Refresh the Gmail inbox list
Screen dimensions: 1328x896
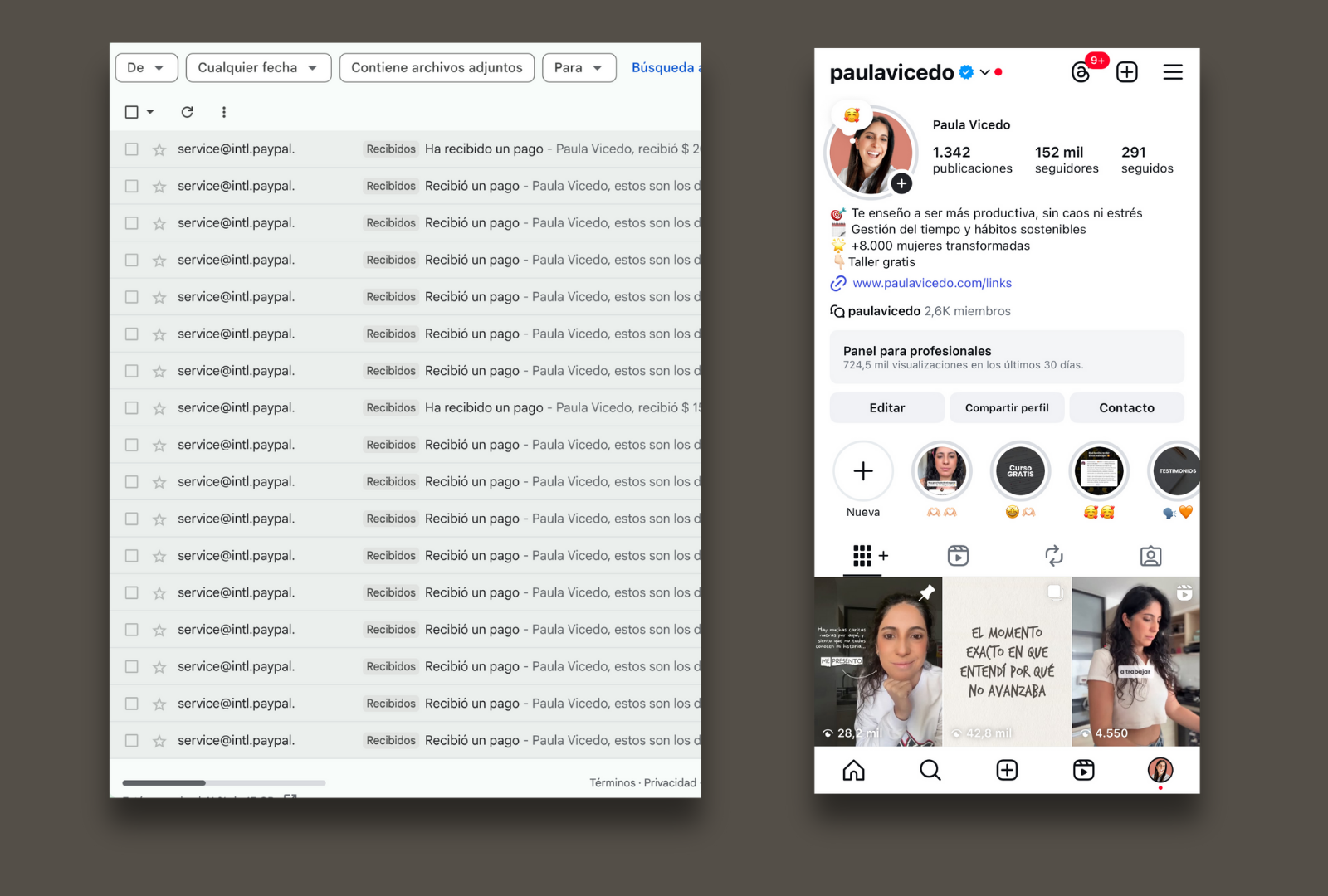[x=188, y=112]
